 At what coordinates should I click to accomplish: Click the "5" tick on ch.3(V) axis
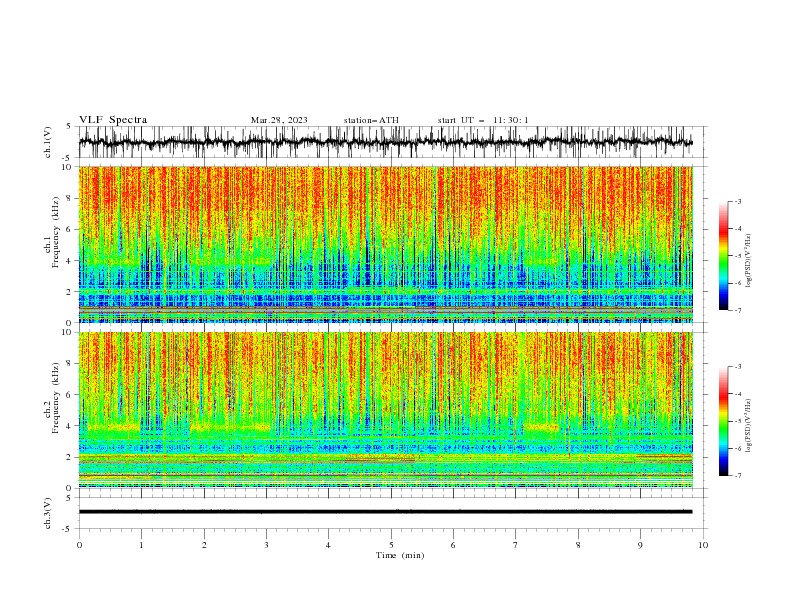[70, 498]
